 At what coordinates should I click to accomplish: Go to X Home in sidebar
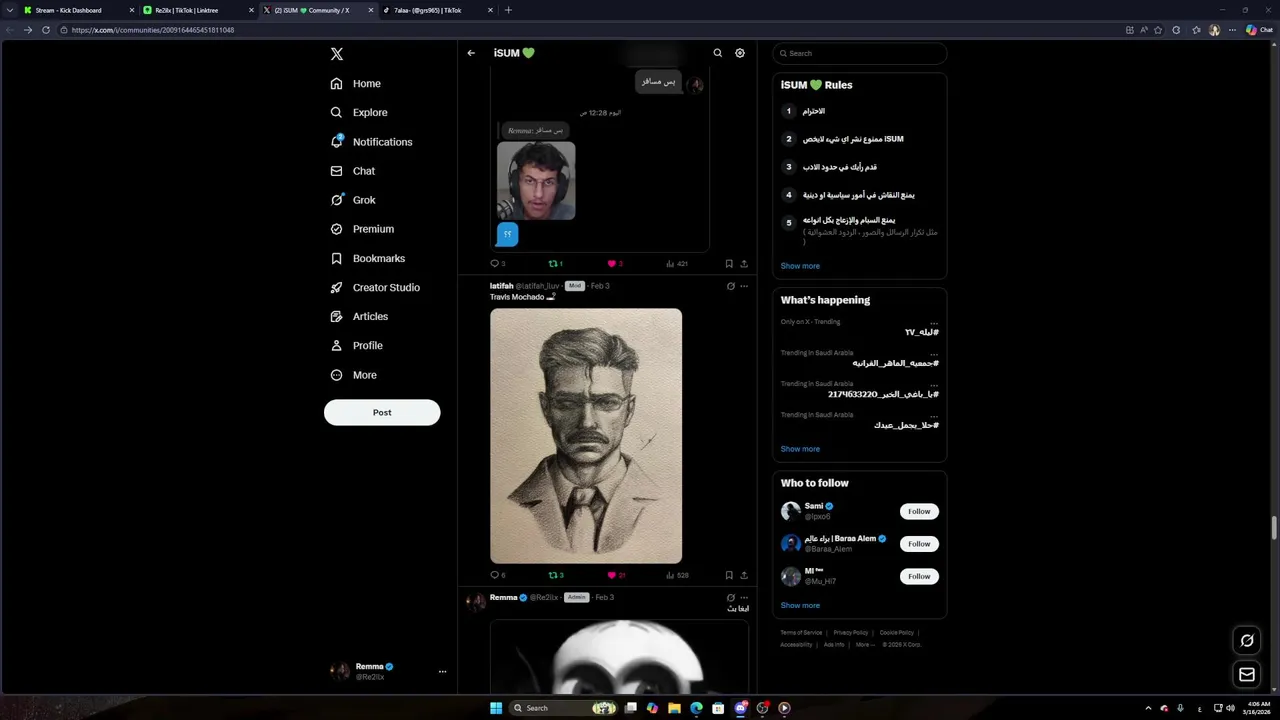(356, 84)
